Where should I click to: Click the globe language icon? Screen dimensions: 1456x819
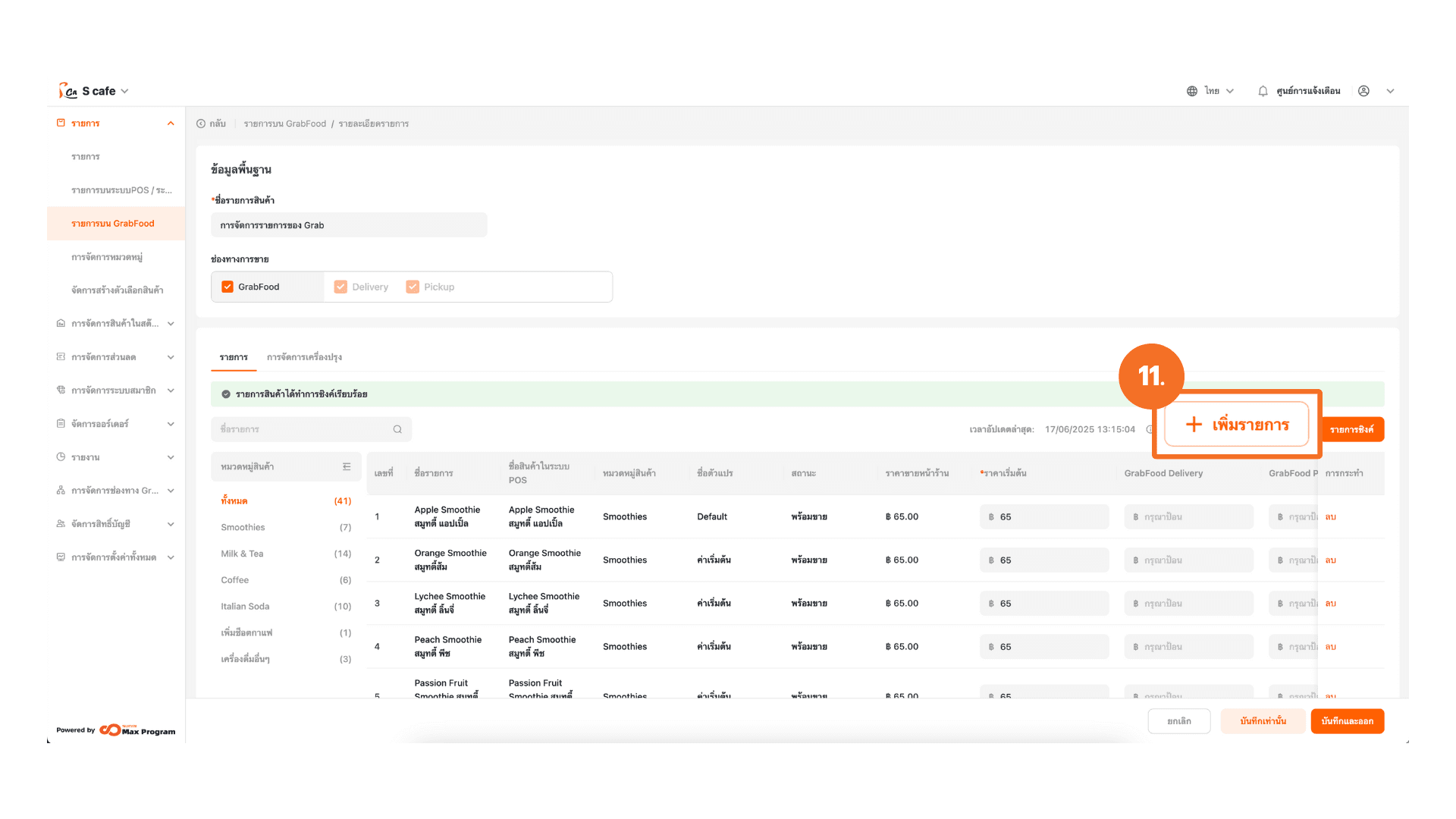point(1192,91)
